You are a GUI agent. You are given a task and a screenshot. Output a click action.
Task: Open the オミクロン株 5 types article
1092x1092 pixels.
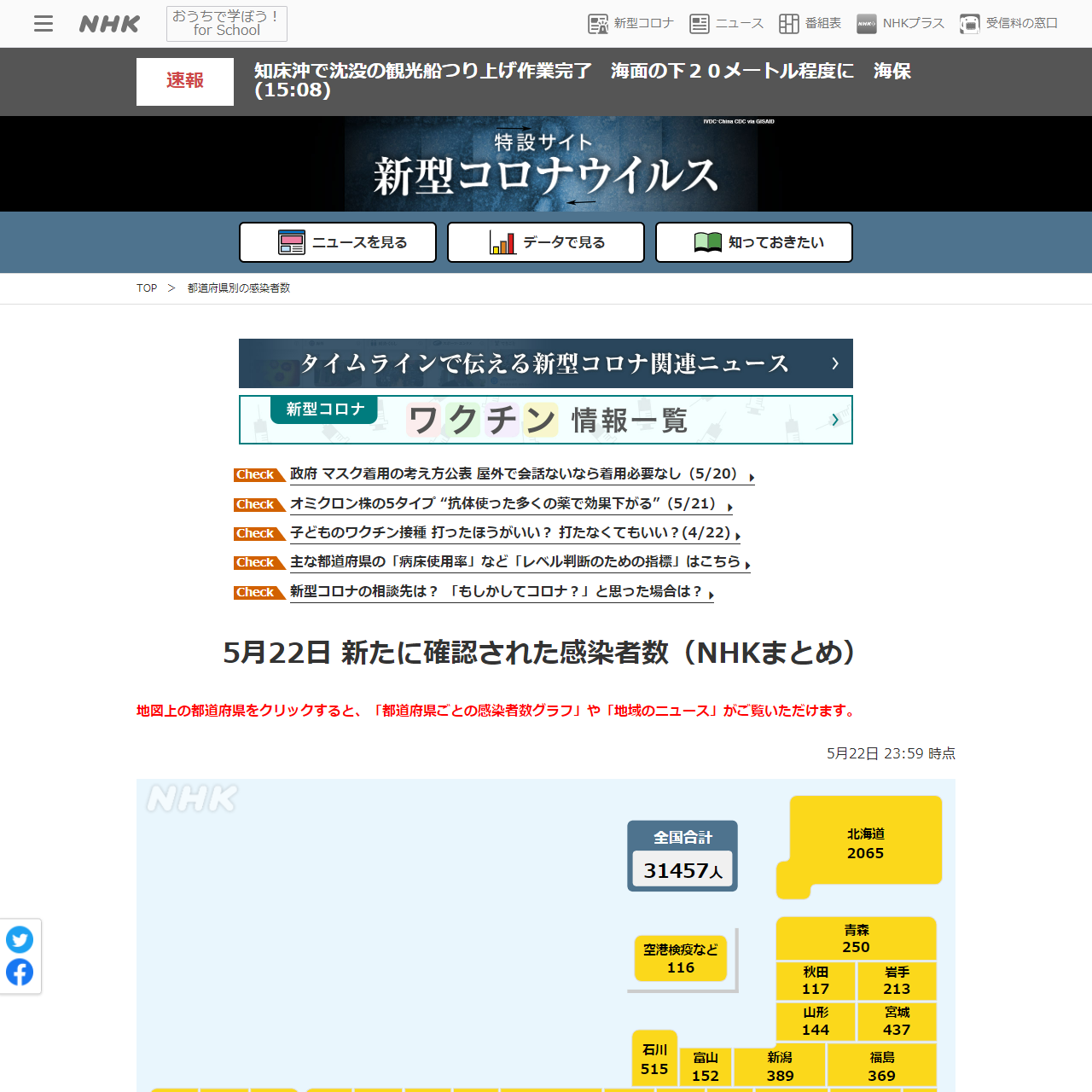[x=502, y=503]
